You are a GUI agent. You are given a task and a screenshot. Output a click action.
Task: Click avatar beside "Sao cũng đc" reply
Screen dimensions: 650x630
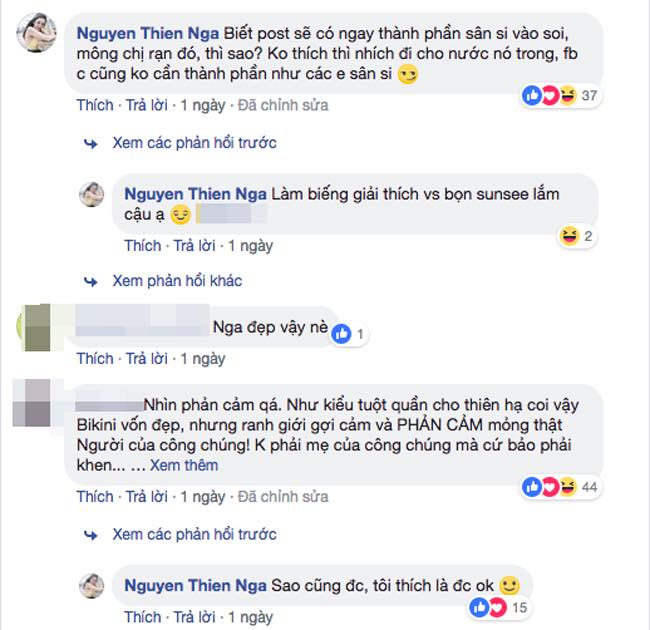(x=92, y=586)
